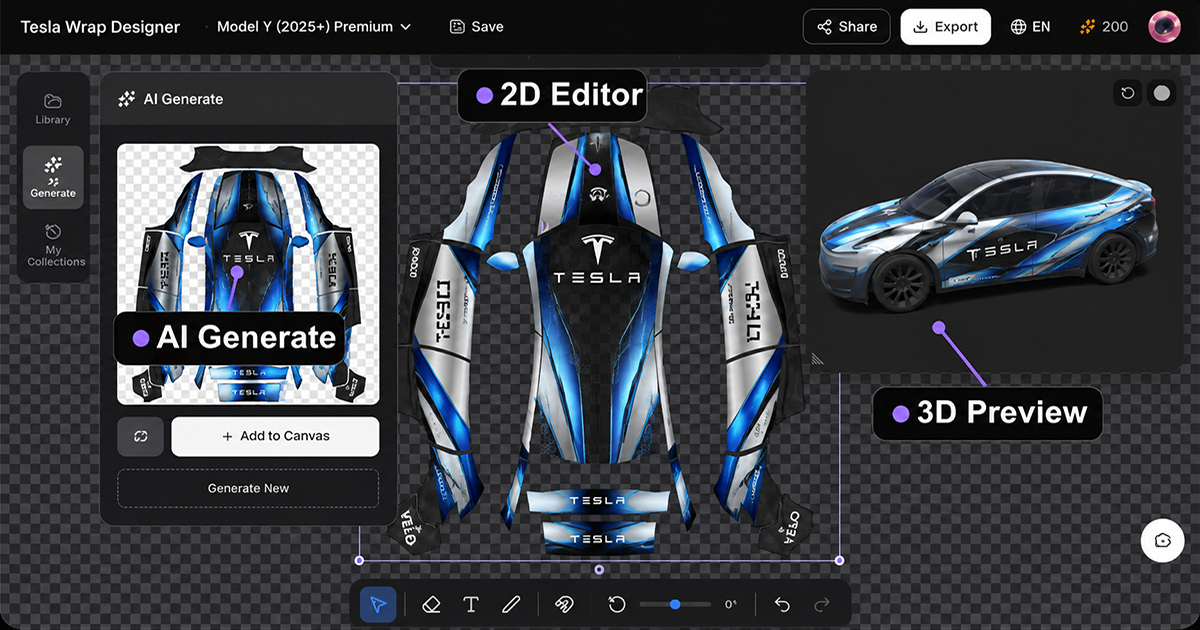Export the wrap design

946,27
